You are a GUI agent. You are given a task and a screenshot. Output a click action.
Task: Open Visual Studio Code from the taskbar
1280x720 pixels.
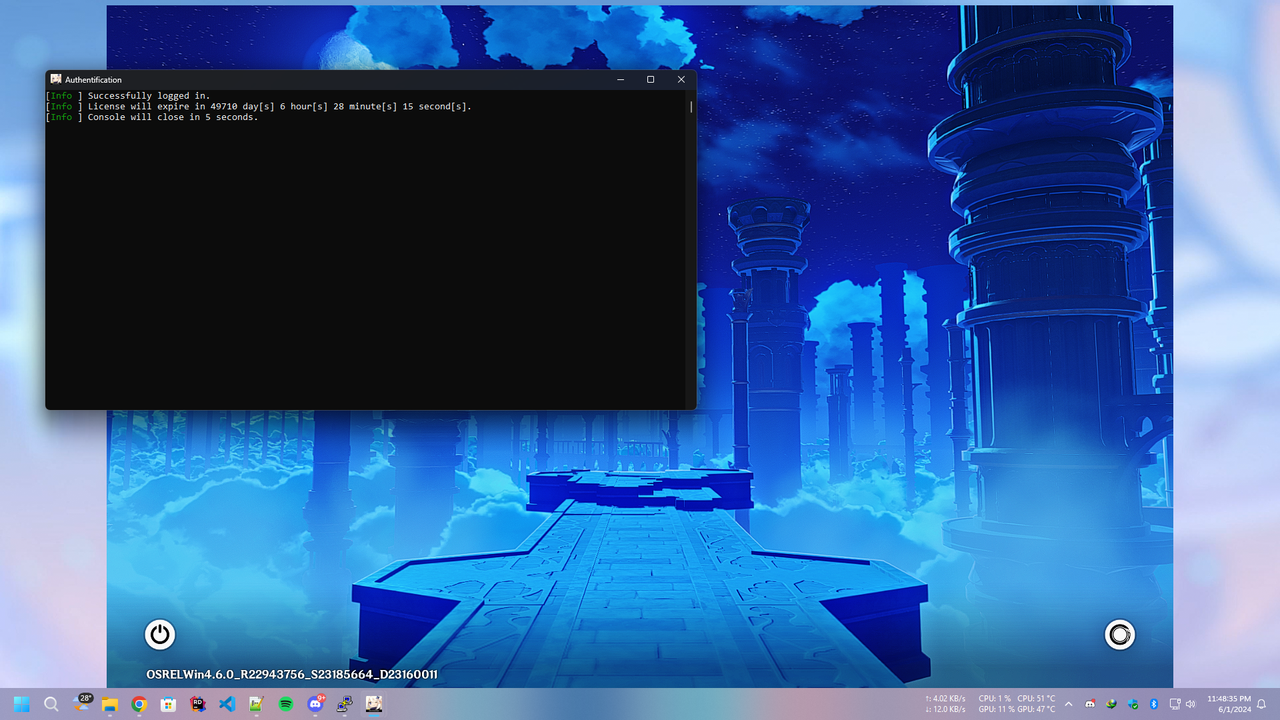click(x=227, y=704)
